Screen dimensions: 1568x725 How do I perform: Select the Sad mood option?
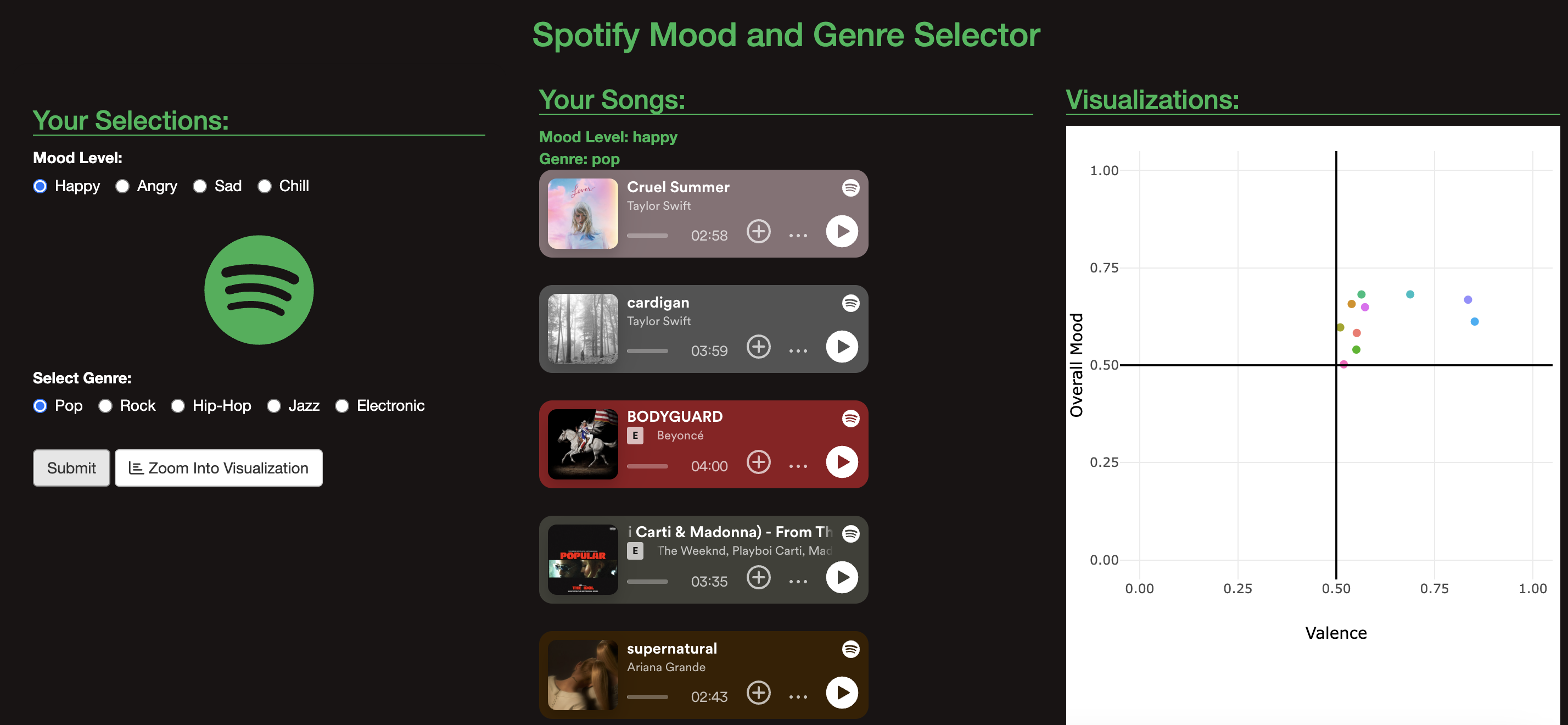click(x=200, y=186)
